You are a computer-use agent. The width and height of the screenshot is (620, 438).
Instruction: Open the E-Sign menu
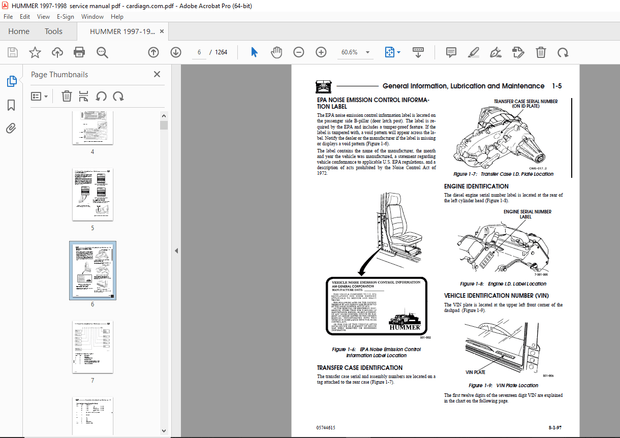tap(65, 17)
